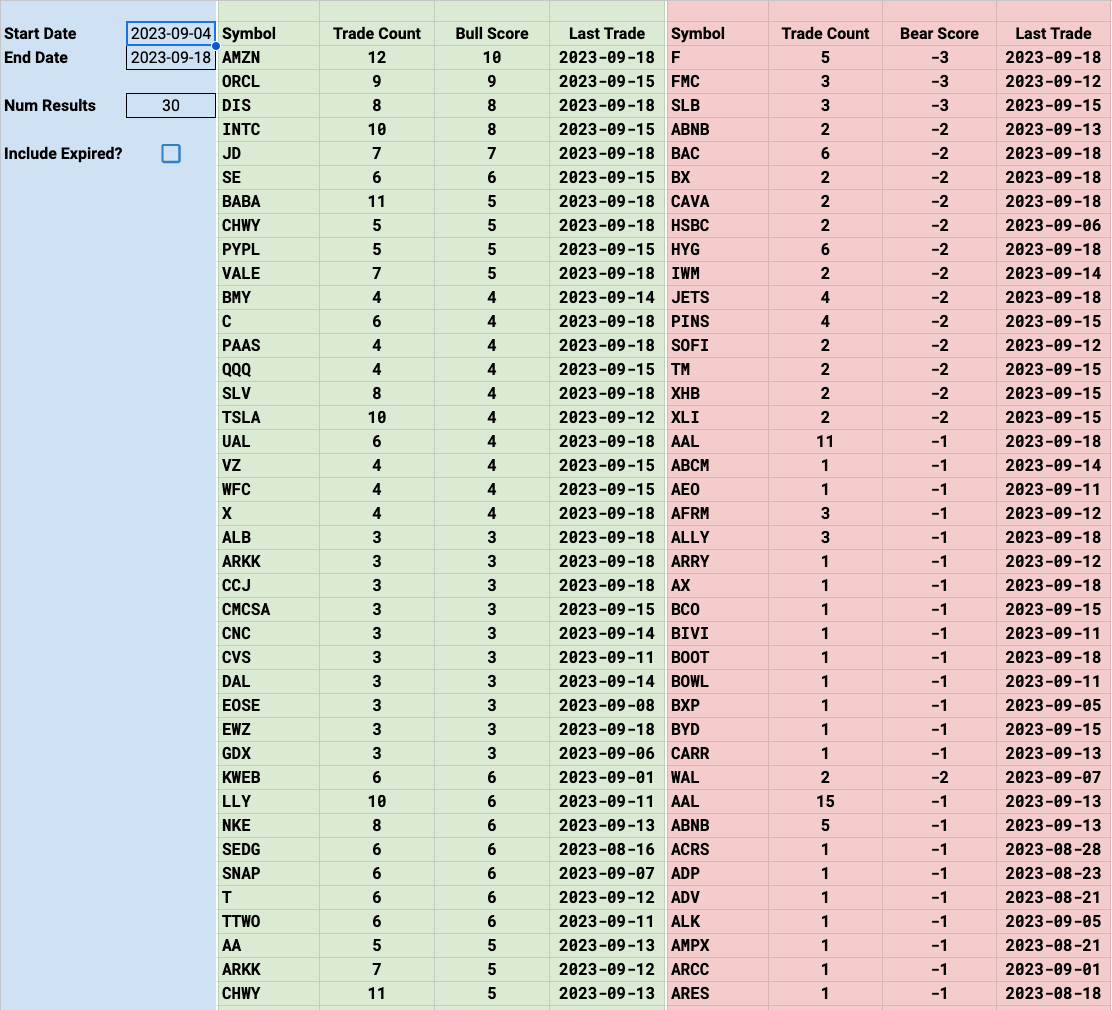Select the WFC symbol cell

[269, 489]
